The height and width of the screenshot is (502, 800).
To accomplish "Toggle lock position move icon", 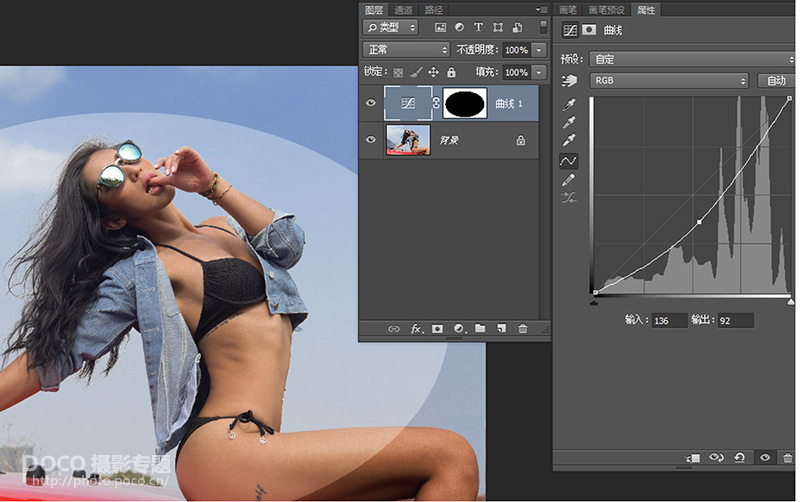I will pyautogui.click(x=433, y=72).
